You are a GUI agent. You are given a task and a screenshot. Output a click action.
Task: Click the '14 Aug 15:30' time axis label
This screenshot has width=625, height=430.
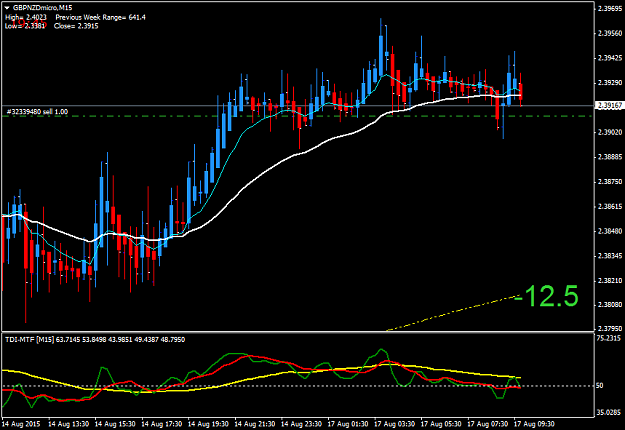click(x=115, y=424)
